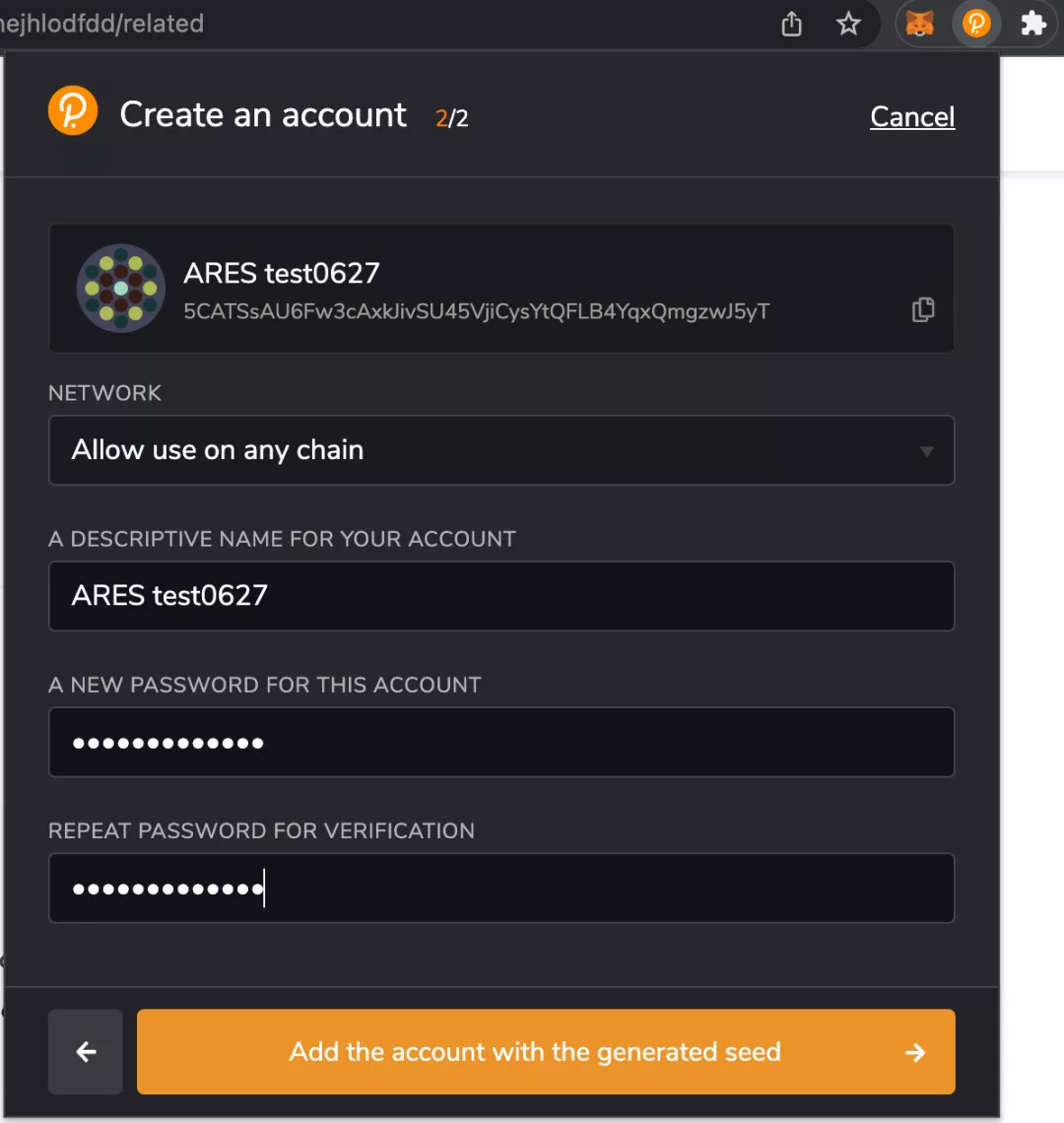Open the MetaMask fox extension
Viewport: 1064px width, 1123px height.
919,24
